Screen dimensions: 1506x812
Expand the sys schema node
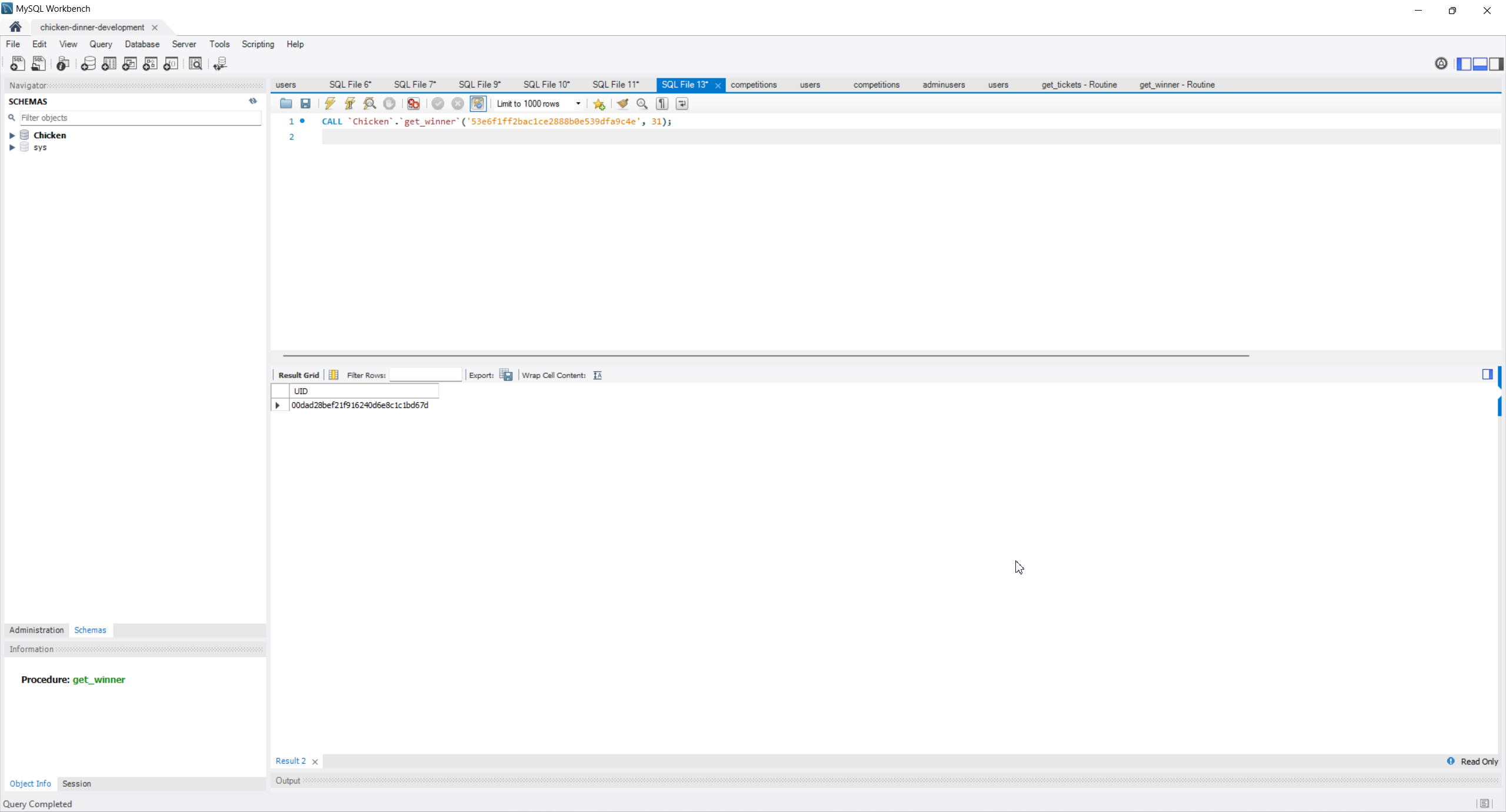[12, 148]
